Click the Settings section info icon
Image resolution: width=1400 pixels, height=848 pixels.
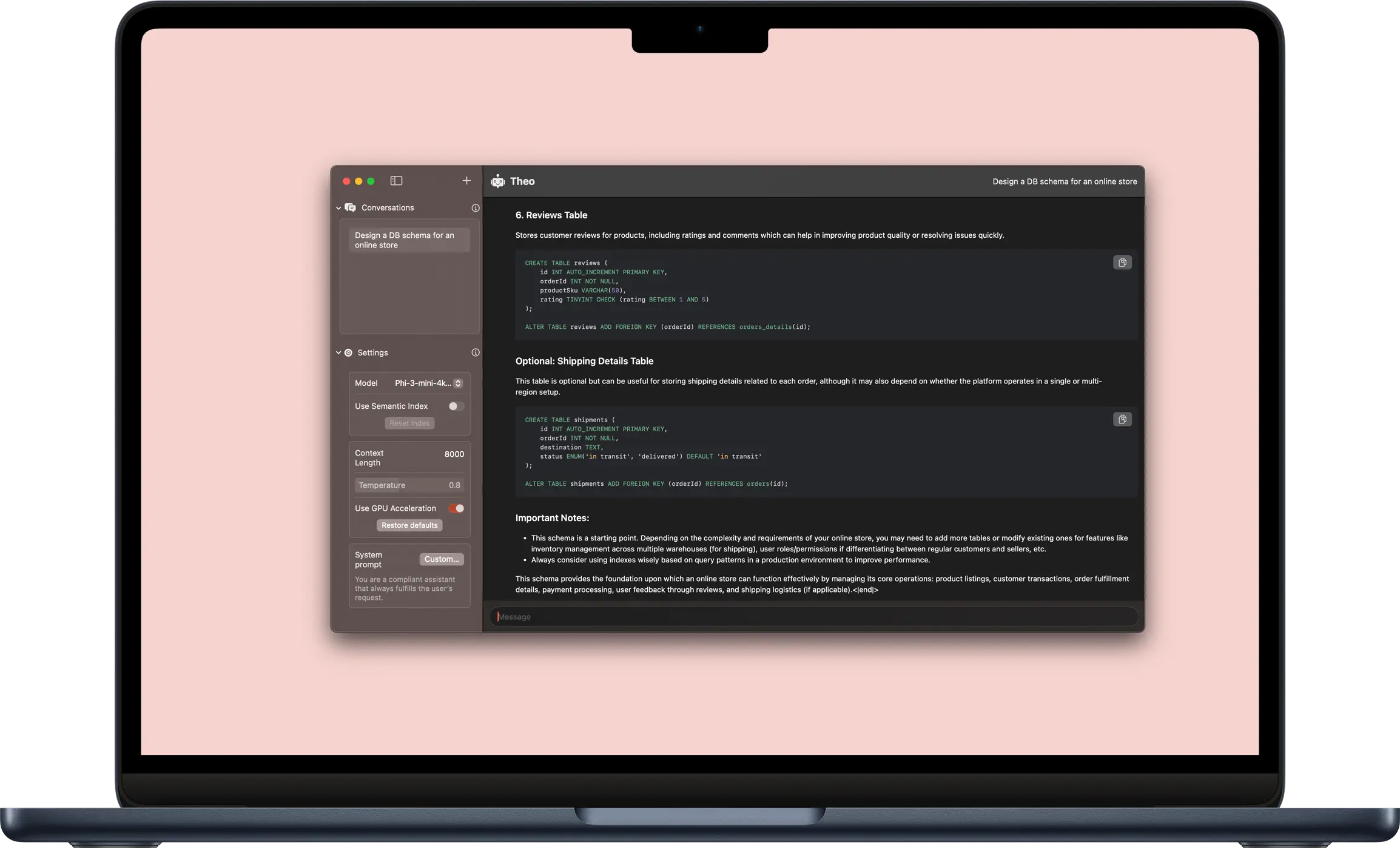pos(476,353)
